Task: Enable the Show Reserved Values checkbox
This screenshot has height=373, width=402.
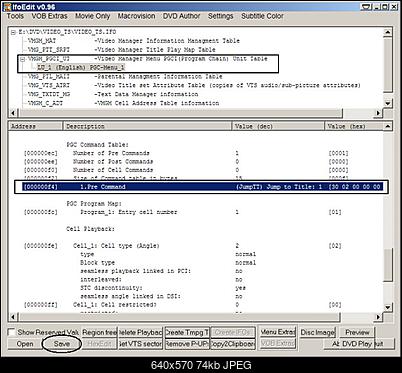Action: coord(12,332)
